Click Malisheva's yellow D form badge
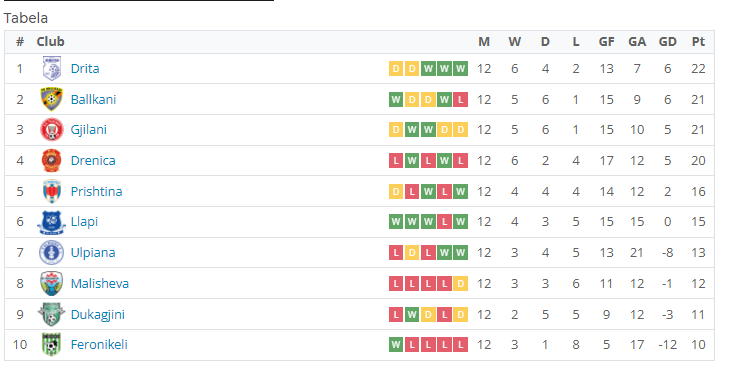755x371 pixels. pyautogui.click(x=460, y=284)
